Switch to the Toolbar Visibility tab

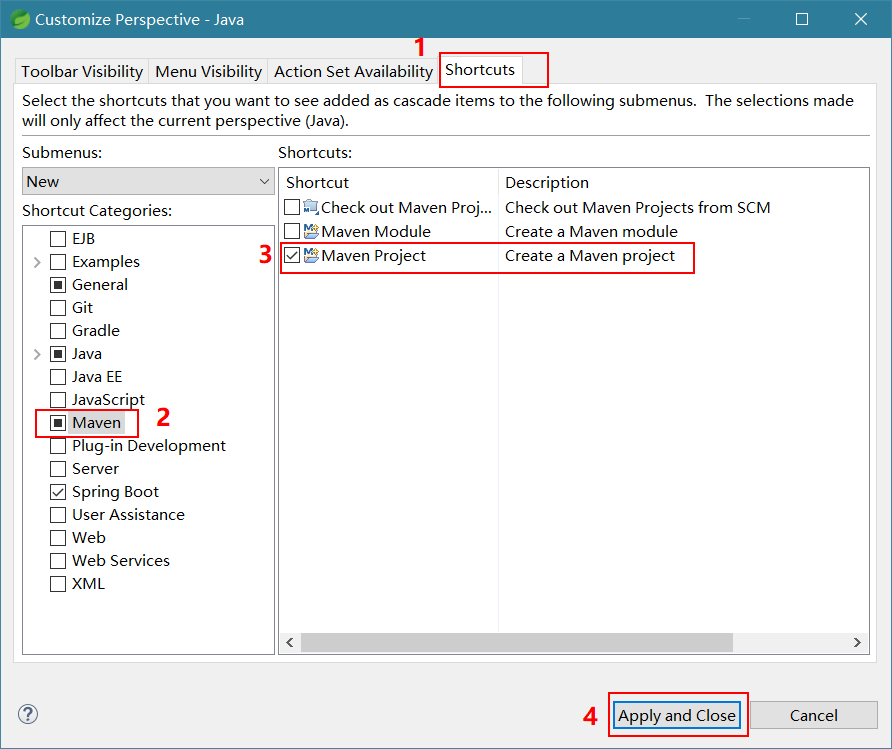coord(82,72)
